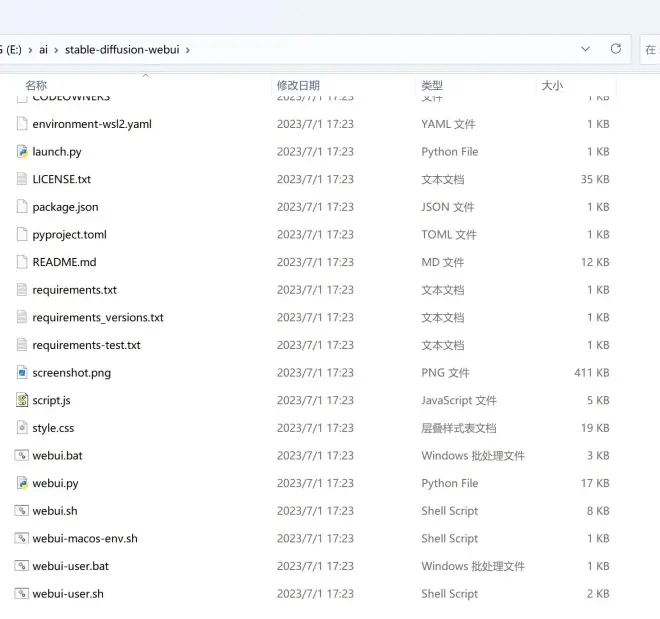Click the Windows 批处理文件 type of webui.bat
This screenshot has width=660, height=619.
473,455
